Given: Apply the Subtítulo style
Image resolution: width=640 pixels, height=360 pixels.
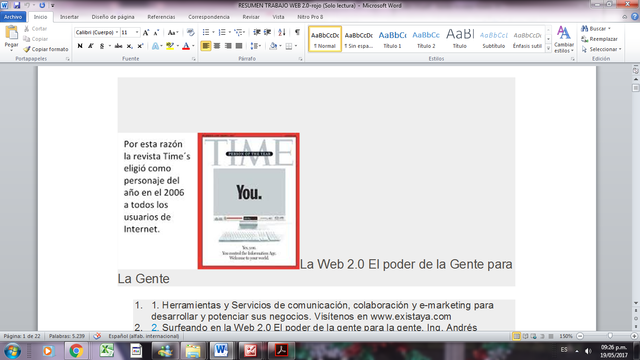Looking at the screenshot, I should pyautogui.click(x=493, y=39).
